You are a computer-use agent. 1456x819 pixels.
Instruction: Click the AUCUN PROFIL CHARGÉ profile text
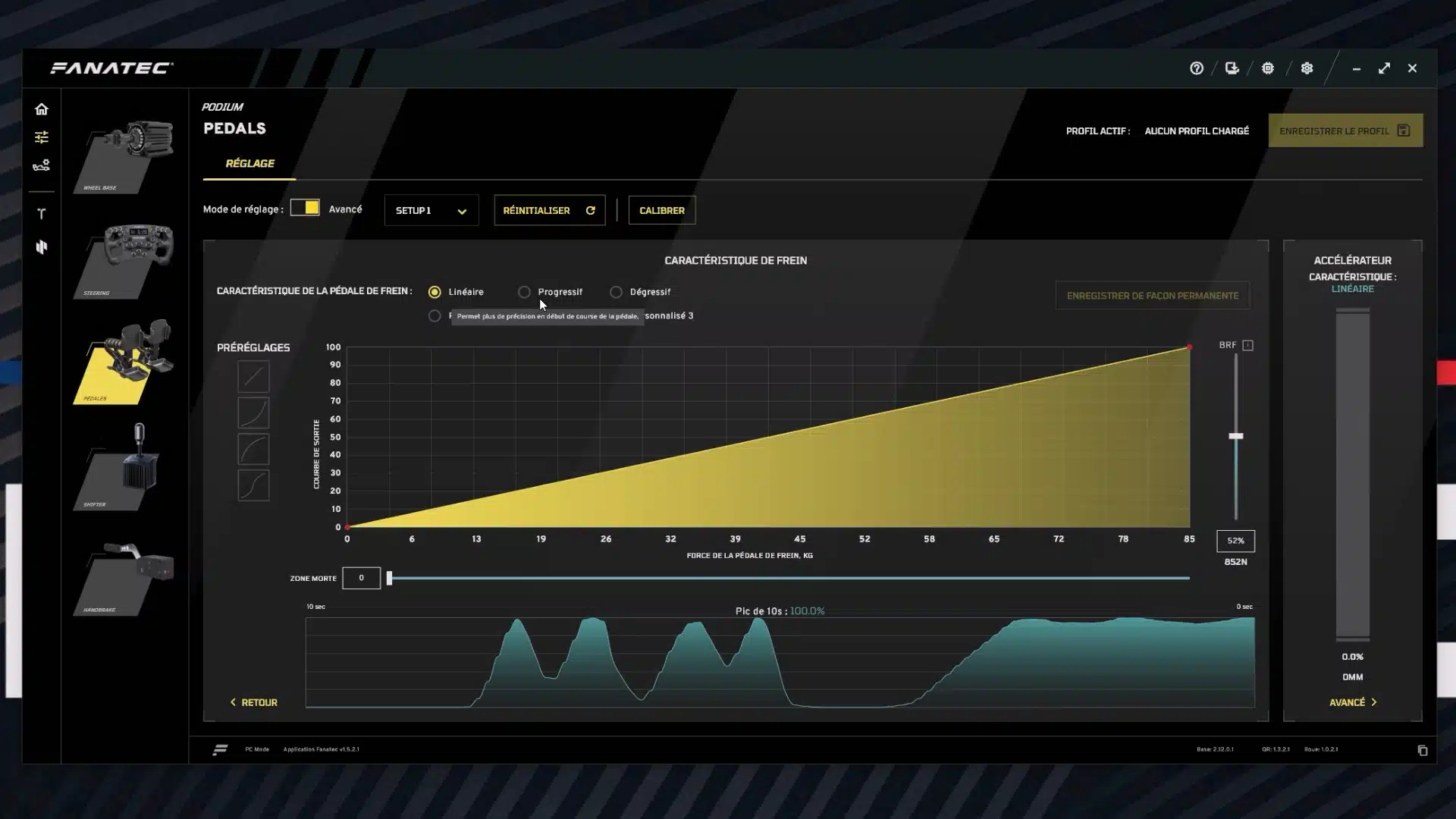point(1197,131)
